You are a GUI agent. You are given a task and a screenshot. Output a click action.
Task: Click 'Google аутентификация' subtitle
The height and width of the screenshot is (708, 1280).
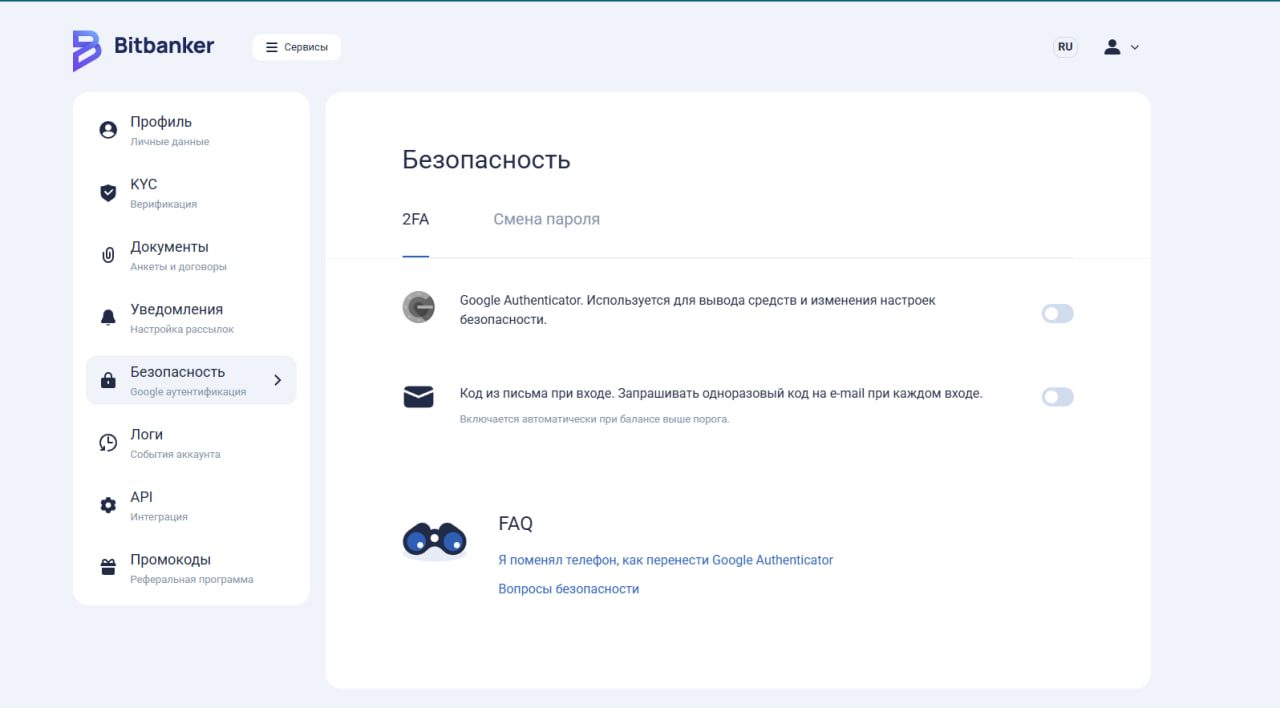click(x=188, y=392)
